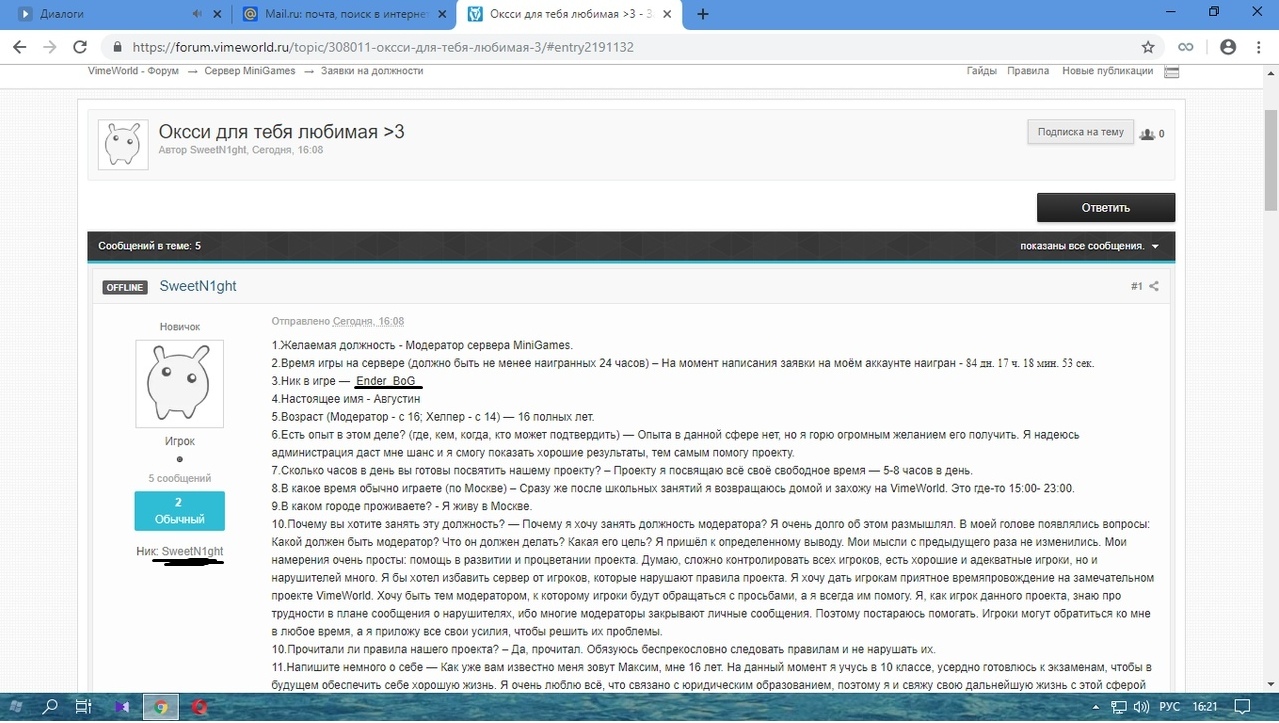Go back to the previous page
Viewport: 1279px width, 723px height.
click(x=19, y=47)
